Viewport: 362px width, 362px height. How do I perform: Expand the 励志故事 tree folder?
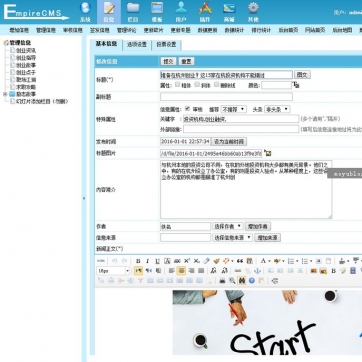point(5,94)
